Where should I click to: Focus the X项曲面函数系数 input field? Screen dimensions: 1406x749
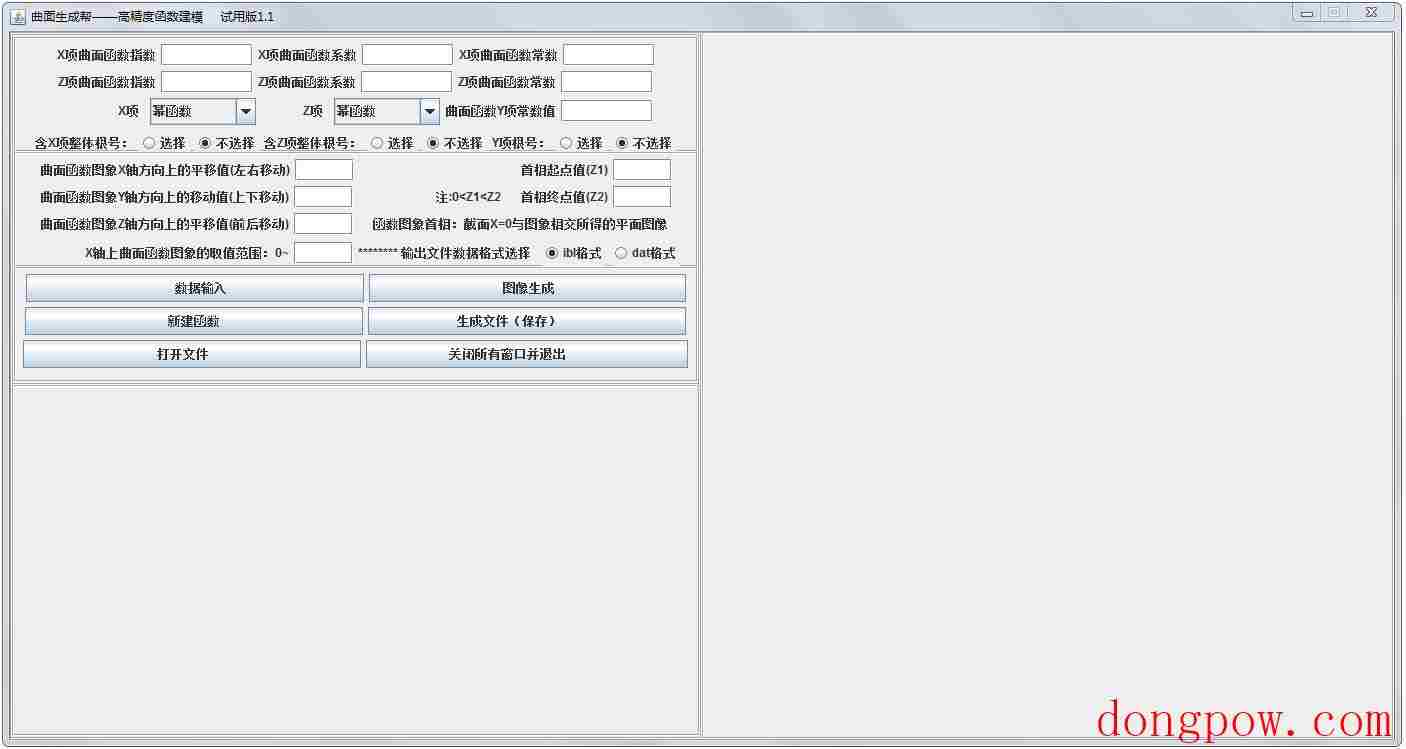pos(407,54)
